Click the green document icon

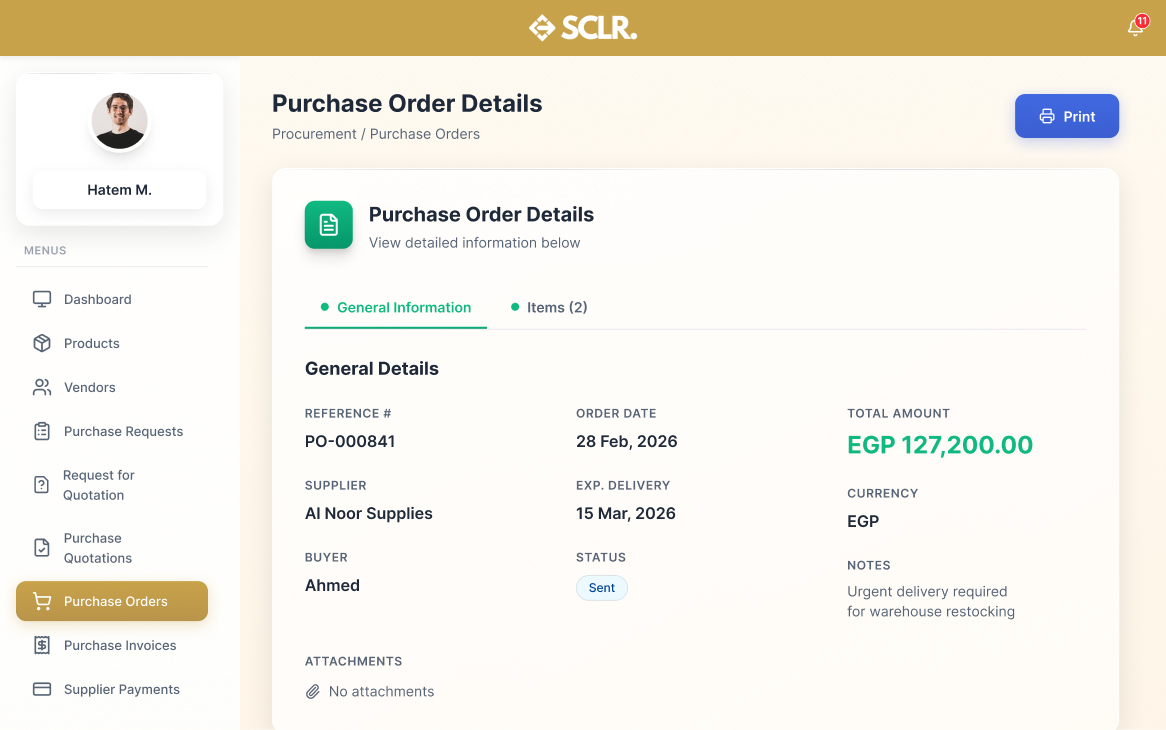coord(329,225)
